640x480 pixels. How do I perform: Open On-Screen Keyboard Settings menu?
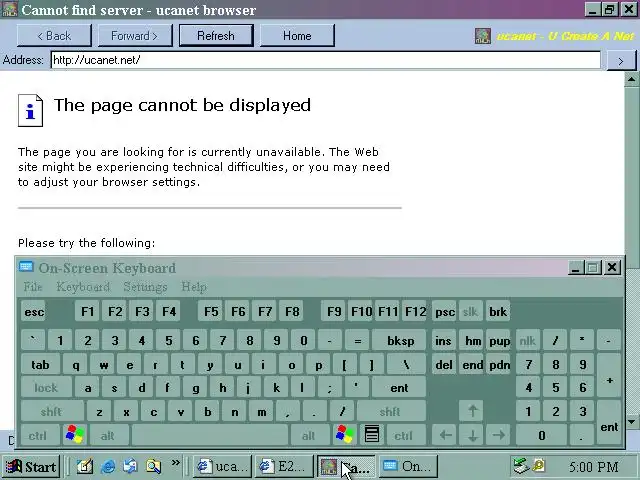[x=145, y=287]
